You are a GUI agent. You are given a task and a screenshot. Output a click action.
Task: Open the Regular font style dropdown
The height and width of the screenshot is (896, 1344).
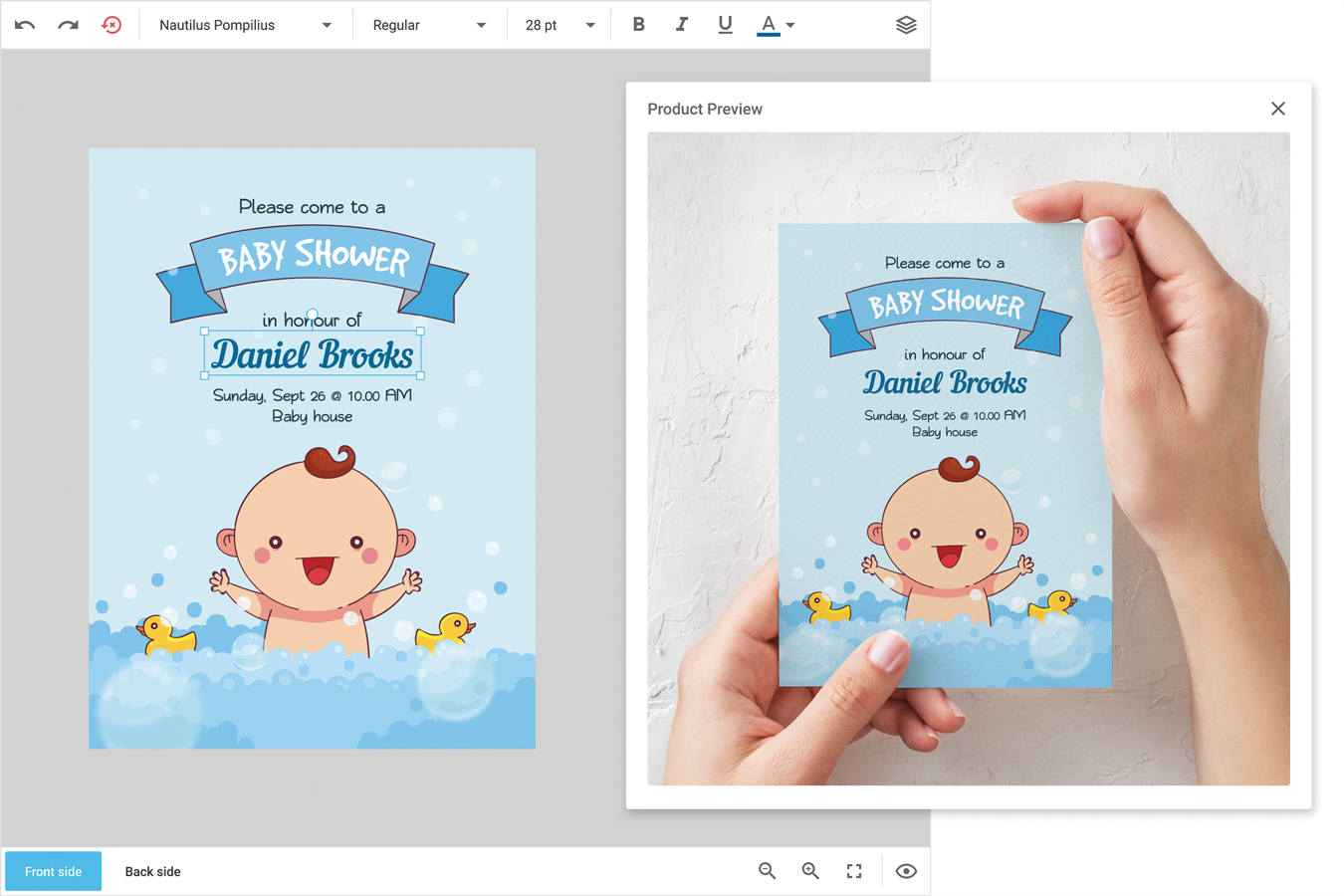pos(429,25)
